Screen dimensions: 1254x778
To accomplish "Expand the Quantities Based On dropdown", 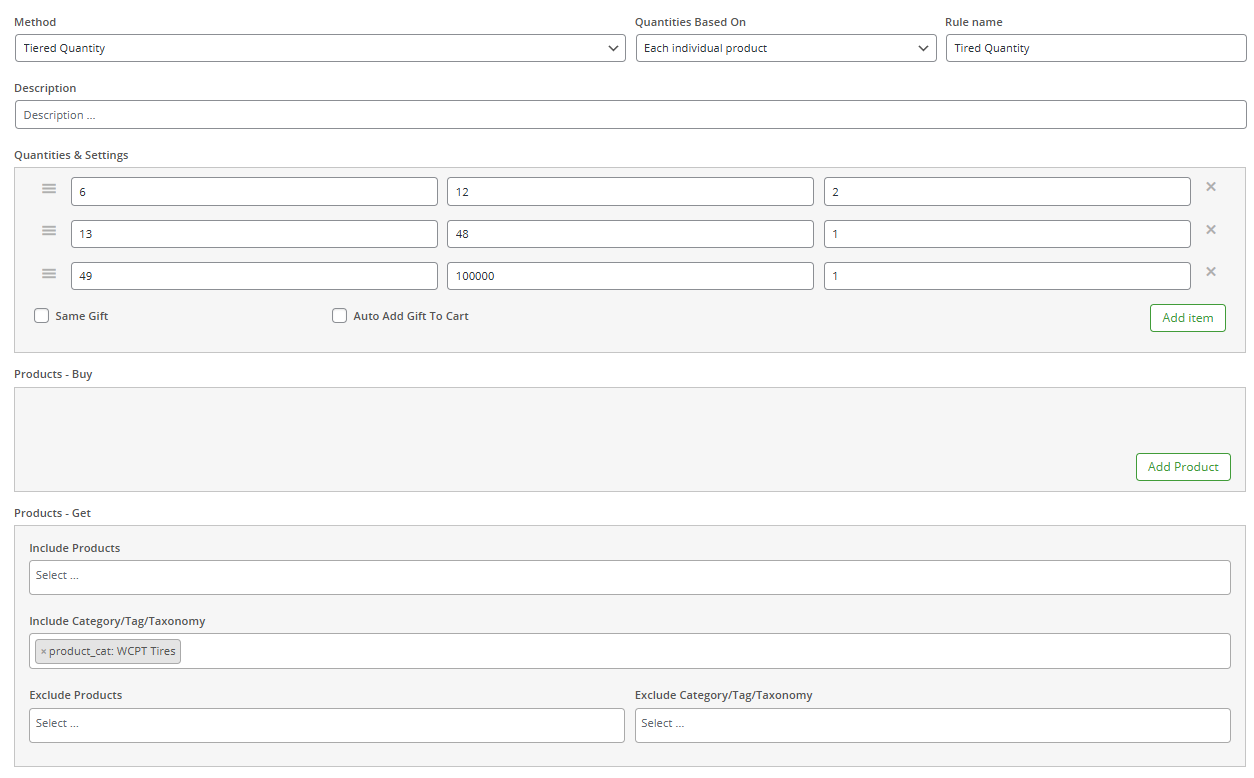I will pos(786,48).
